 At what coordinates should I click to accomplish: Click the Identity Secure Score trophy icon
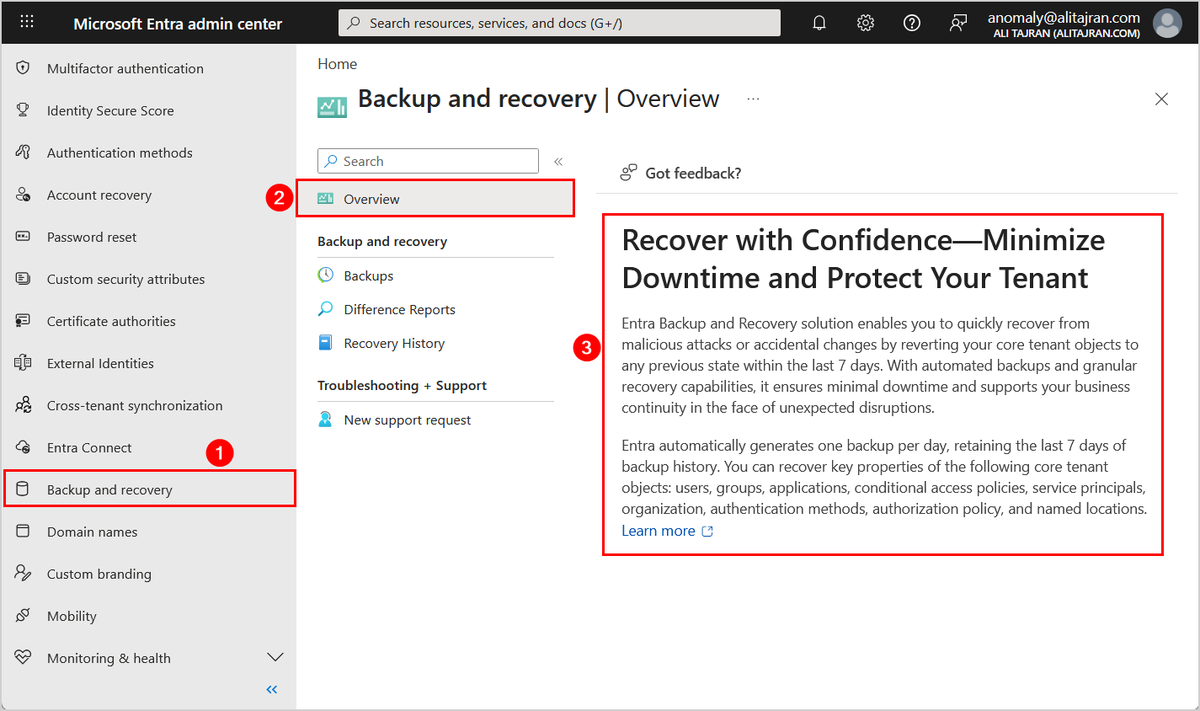[24, 111]
